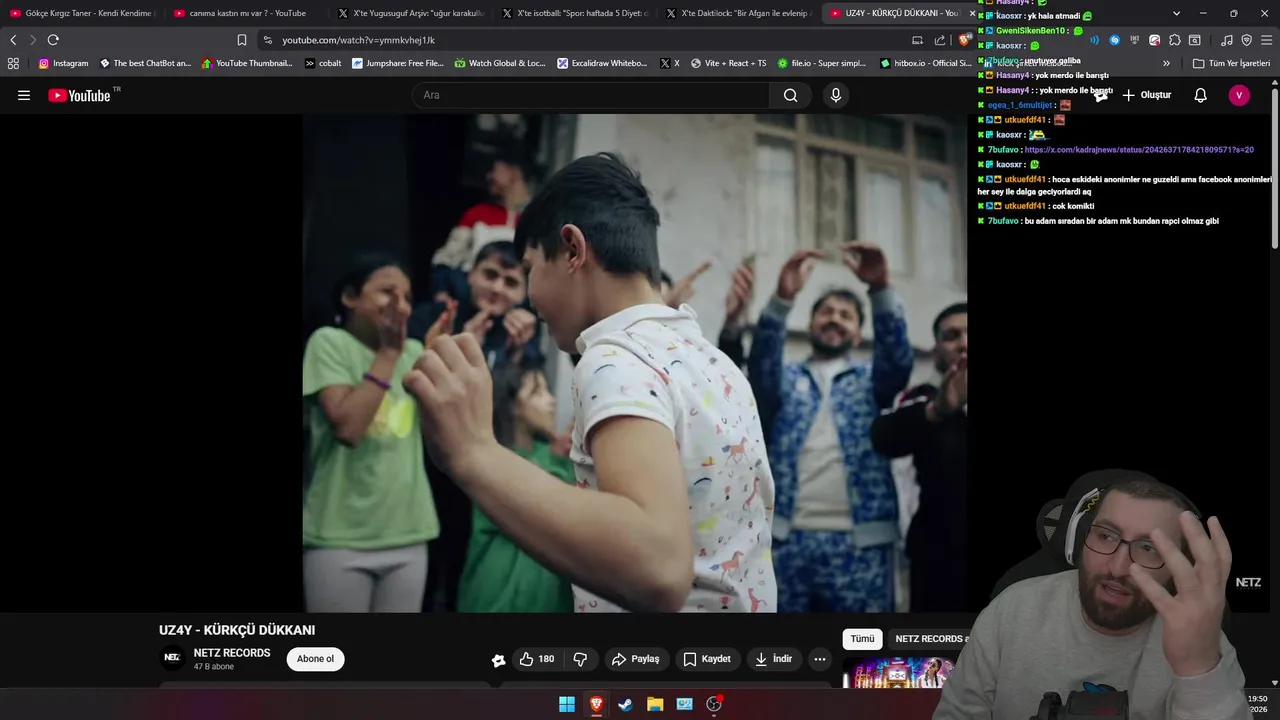Open YouTube notifications bell
This screenshot has height=720, width=1280.
point(1201,95)
